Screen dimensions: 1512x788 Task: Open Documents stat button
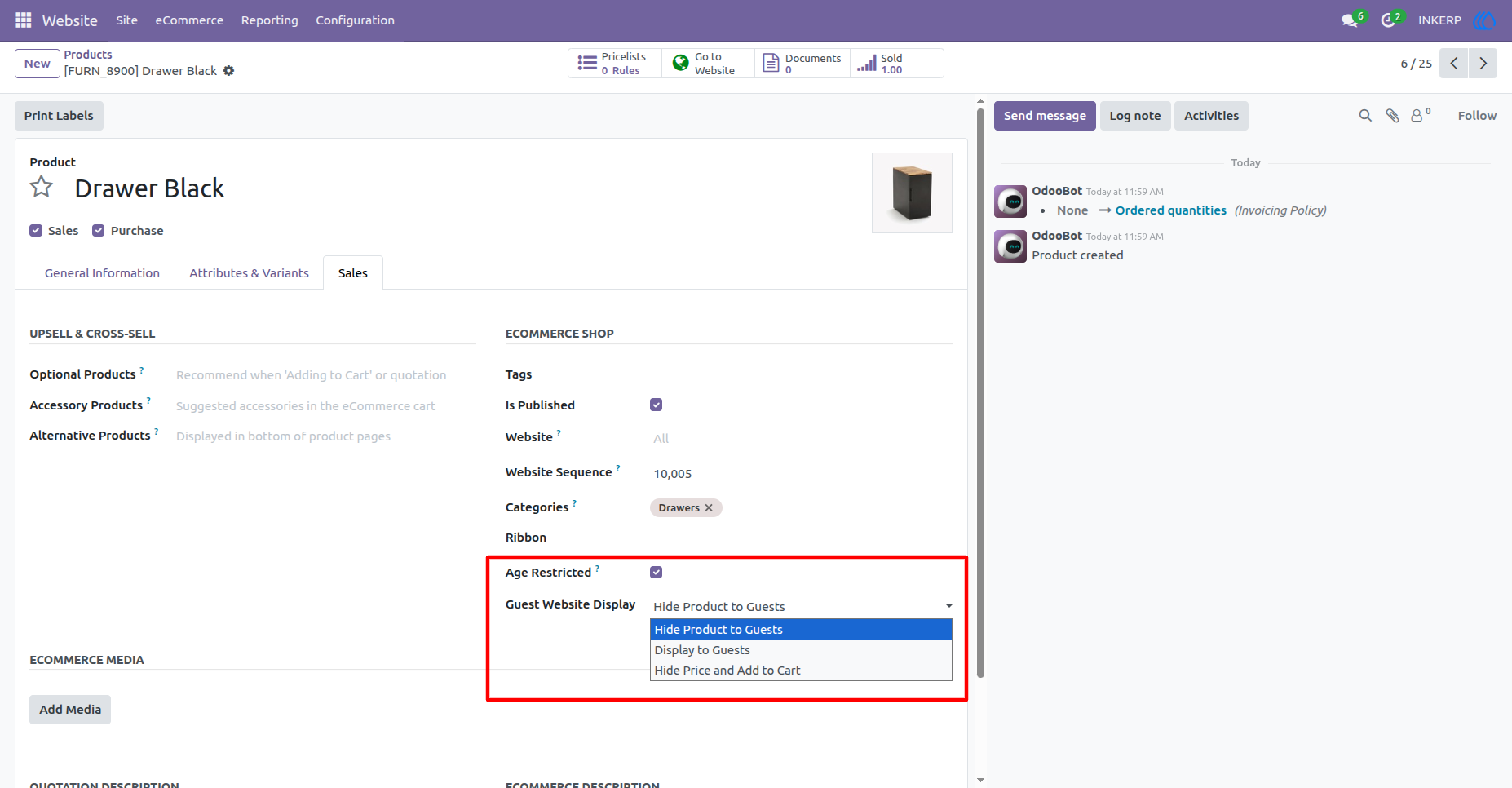coord(802,64)
